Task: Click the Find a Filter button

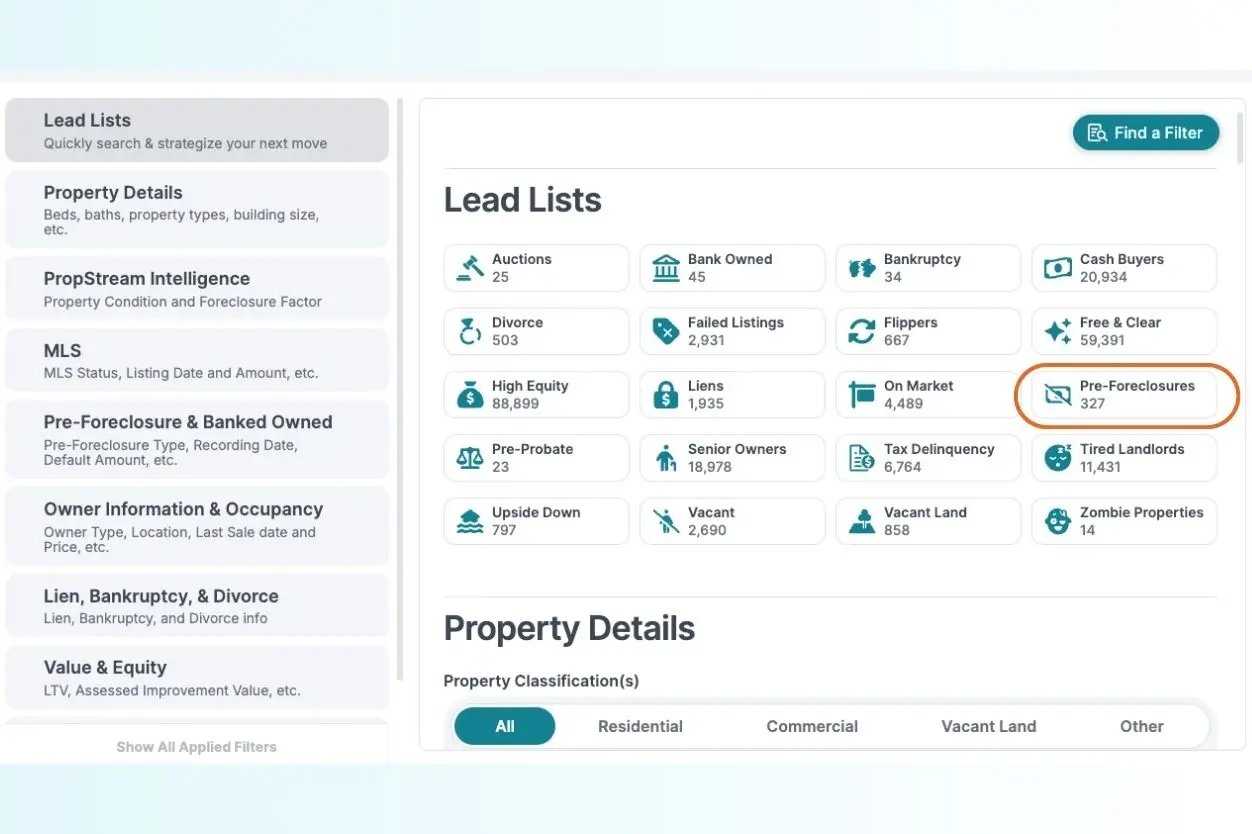Action: [1146, 132]
